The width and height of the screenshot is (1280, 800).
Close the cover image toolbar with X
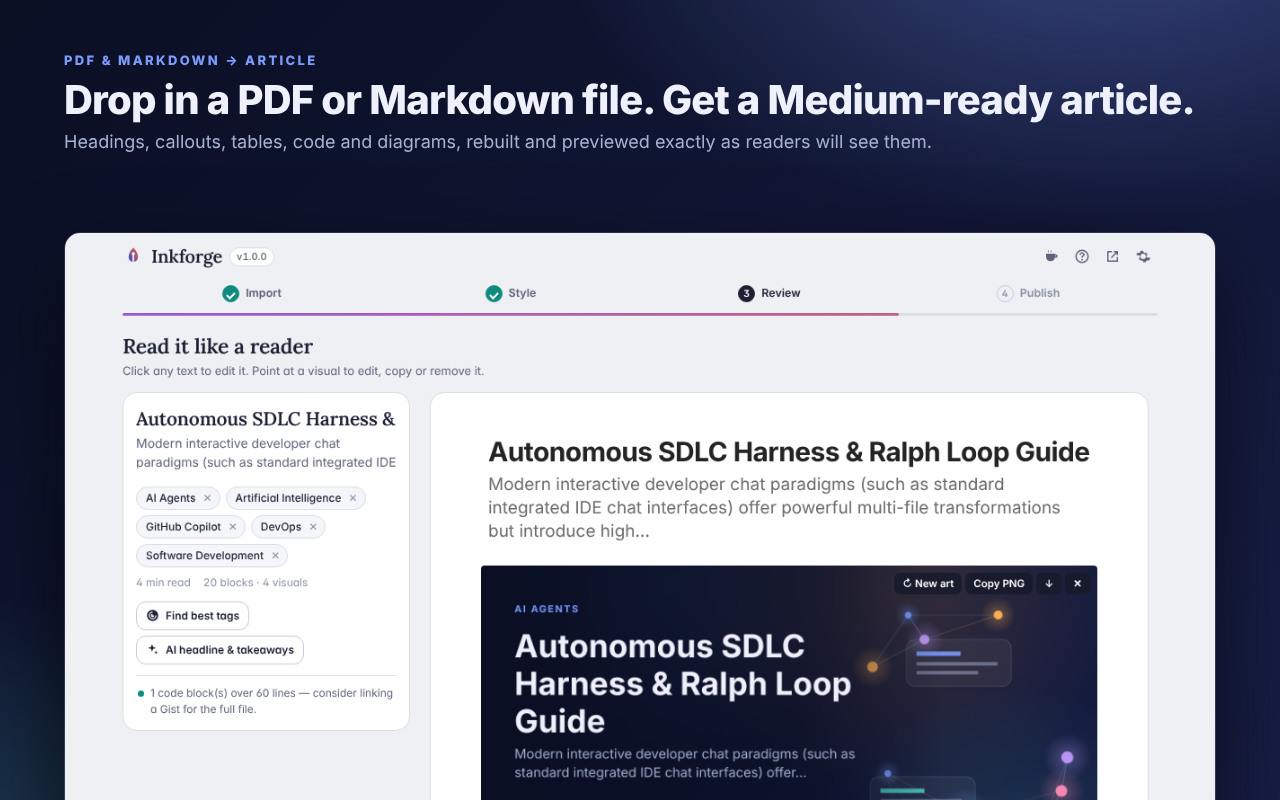pos(1077,583)
